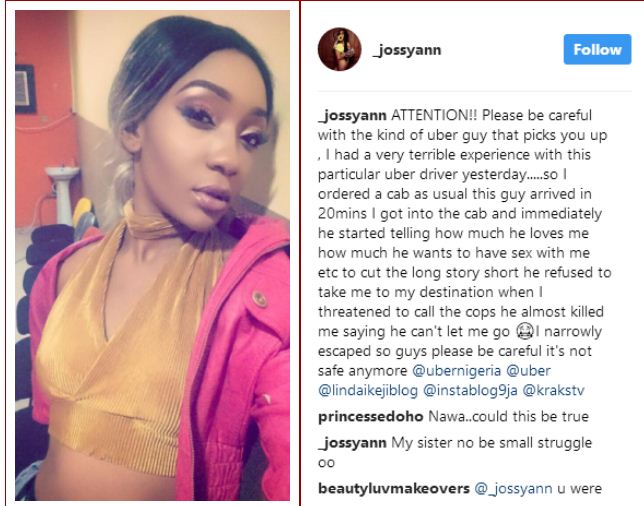Image resolution: width=644 pixels, height=506 pixels.
Task: Click _jossyann name in caption text
Action: tap(352, 115)
